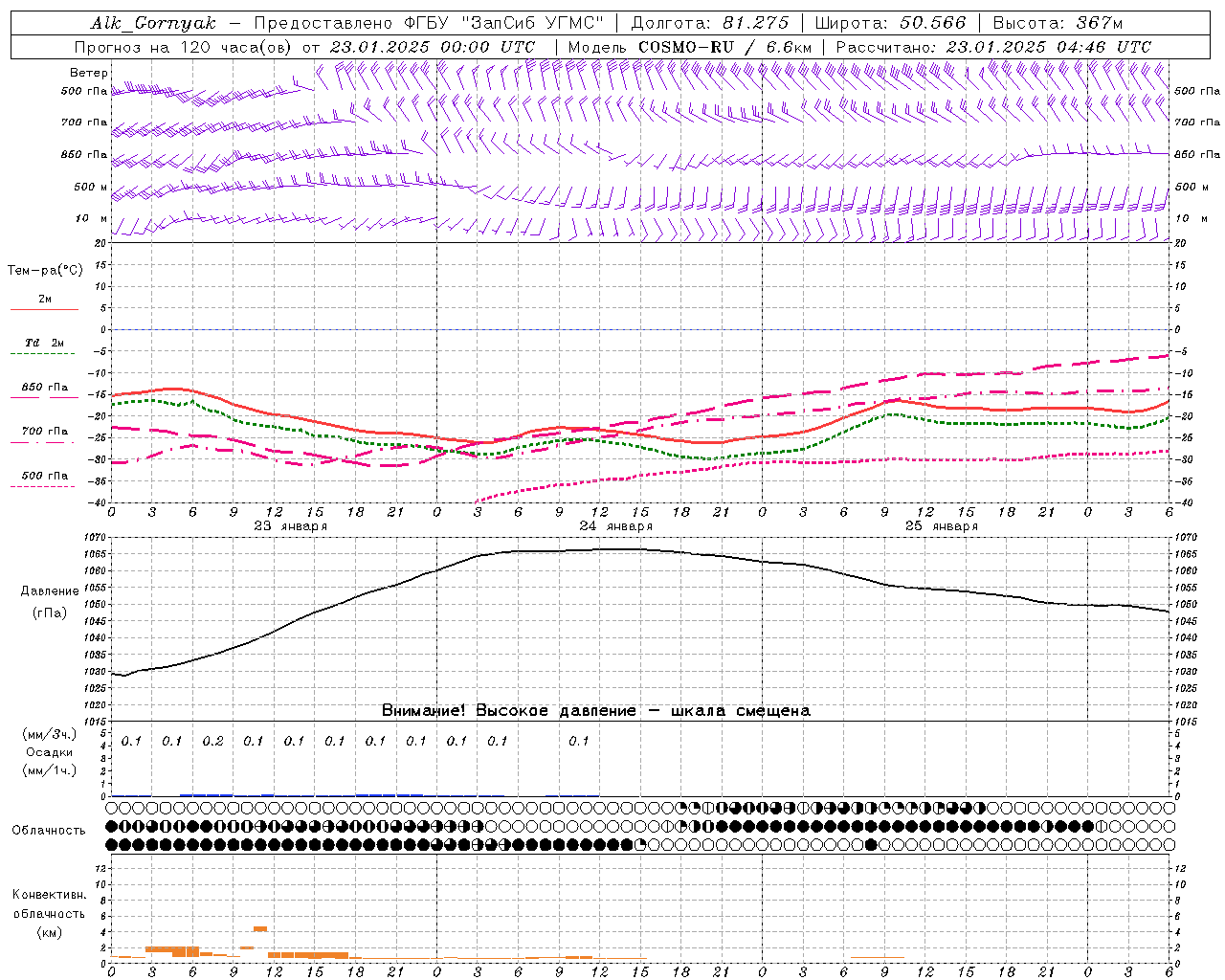Image resolution: width=1225 pixels, height=980 pixels.
Task: Select the 500 гПа temperature legend entry
Action: [x=44, y=476]
